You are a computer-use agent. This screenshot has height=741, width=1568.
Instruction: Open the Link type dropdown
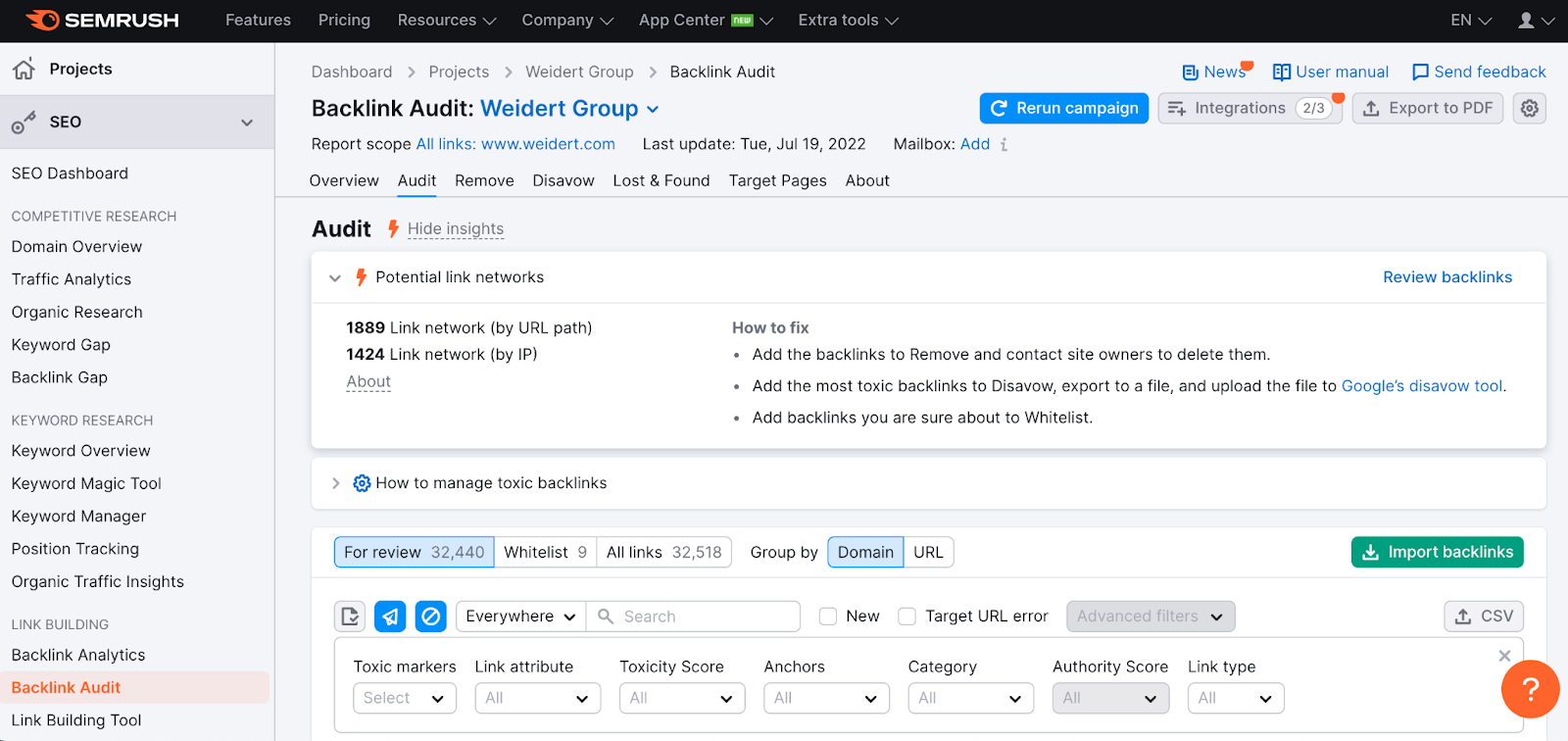[x=1236, y=698]
